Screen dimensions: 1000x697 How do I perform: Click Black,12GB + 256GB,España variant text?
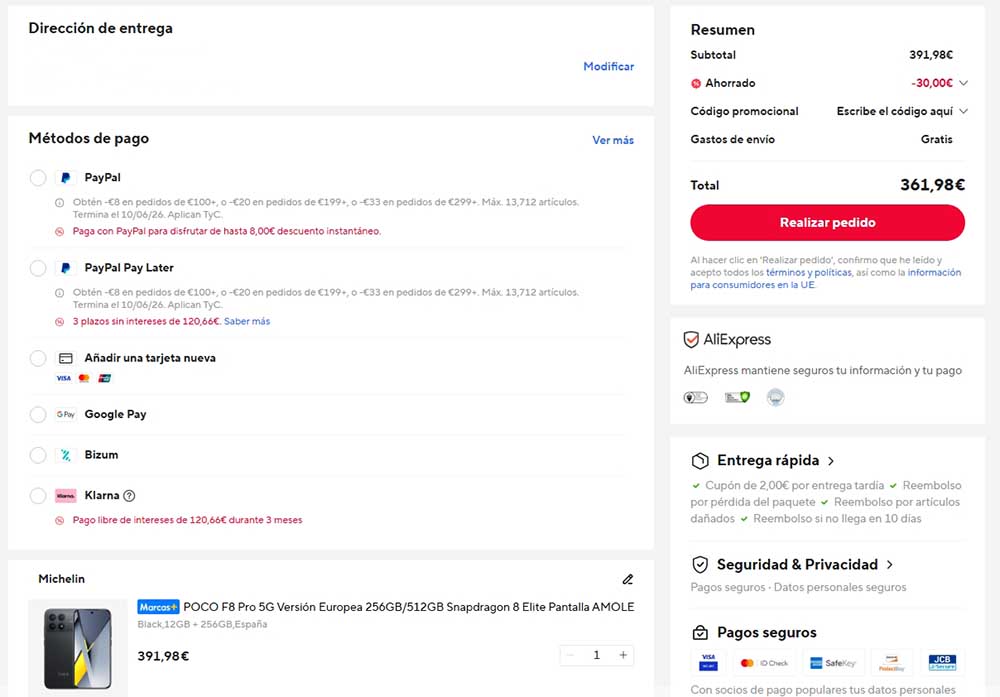202,624
